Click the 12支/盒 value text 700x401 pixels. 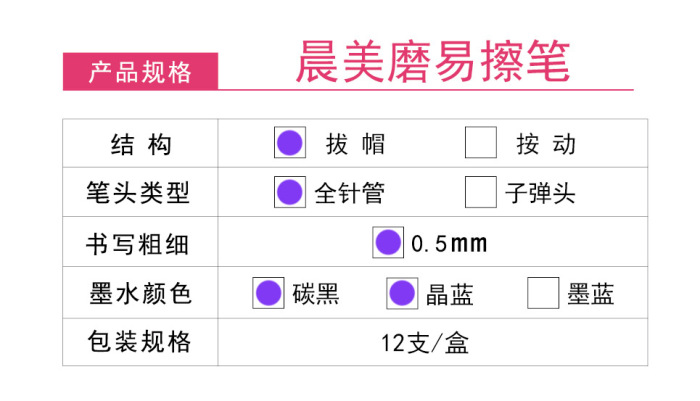click(x=424, y=343)
